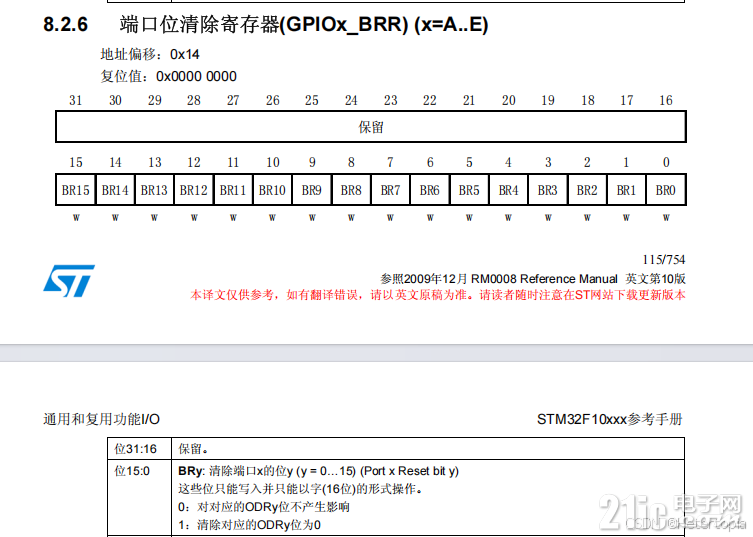This screenshot has height=537, width=753.
Task: Click the BR13 bit cell
Action: pos(154,190)
